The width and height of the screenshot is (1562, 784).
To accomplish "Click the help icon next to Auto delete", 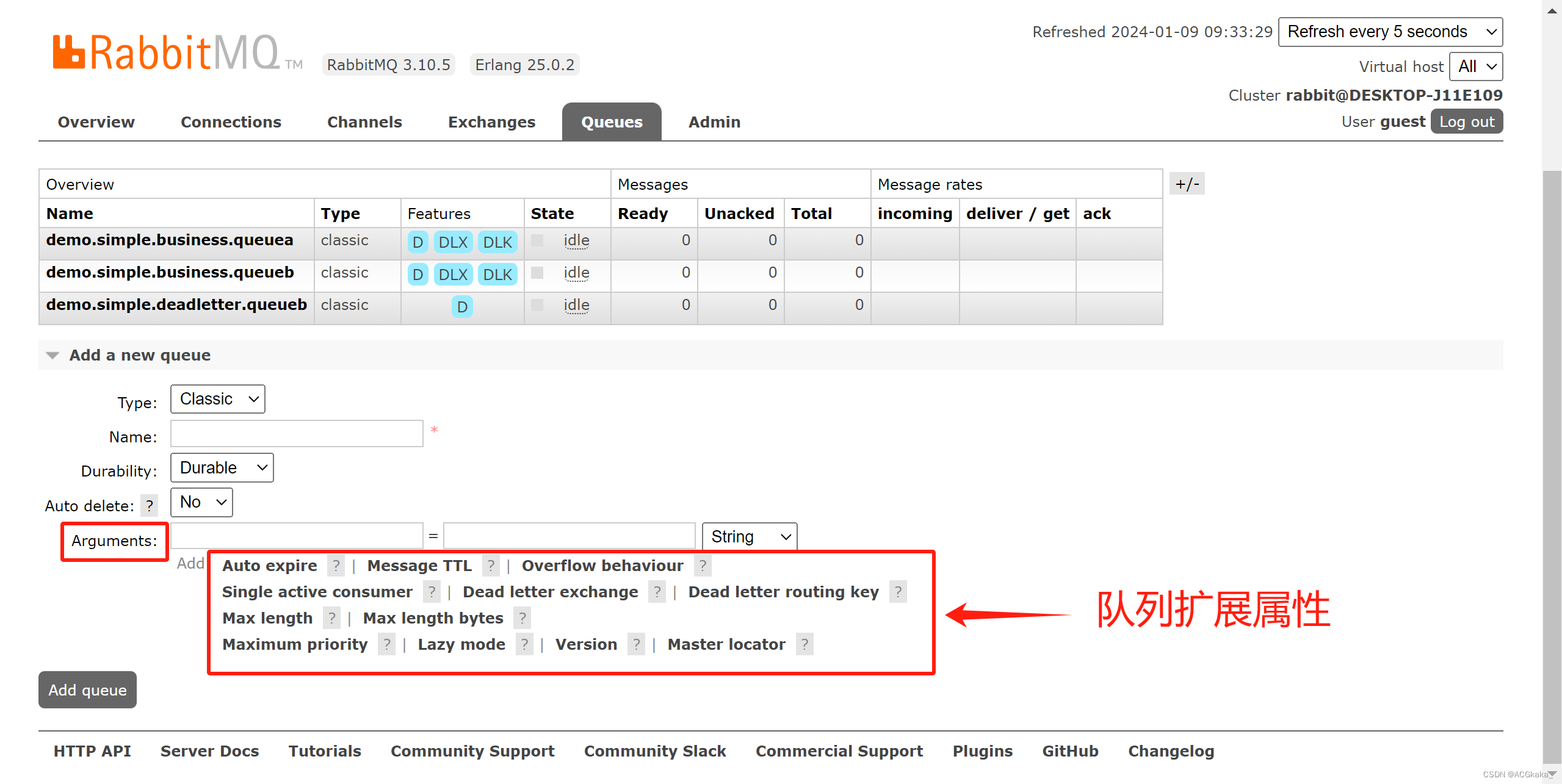I will [150, 505].
